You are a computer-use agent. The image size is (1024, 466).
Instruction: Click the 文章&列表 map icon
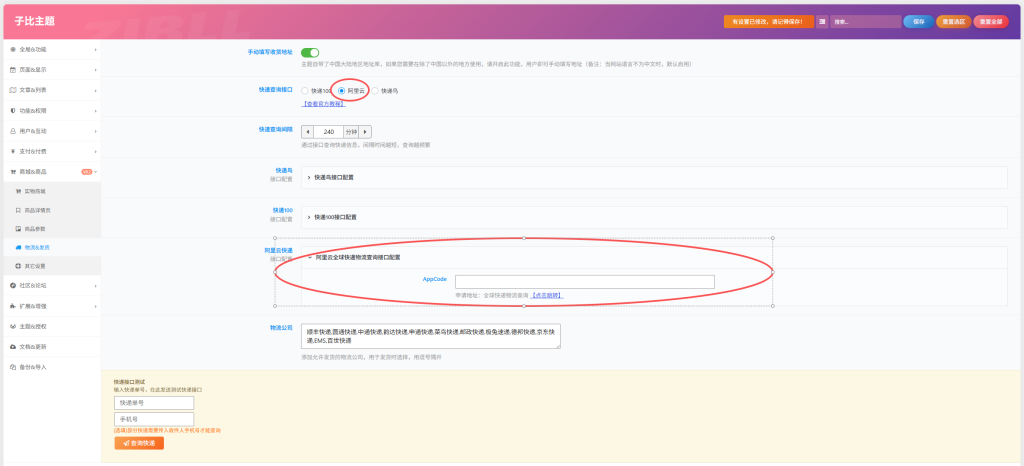[x=13, y=90]
